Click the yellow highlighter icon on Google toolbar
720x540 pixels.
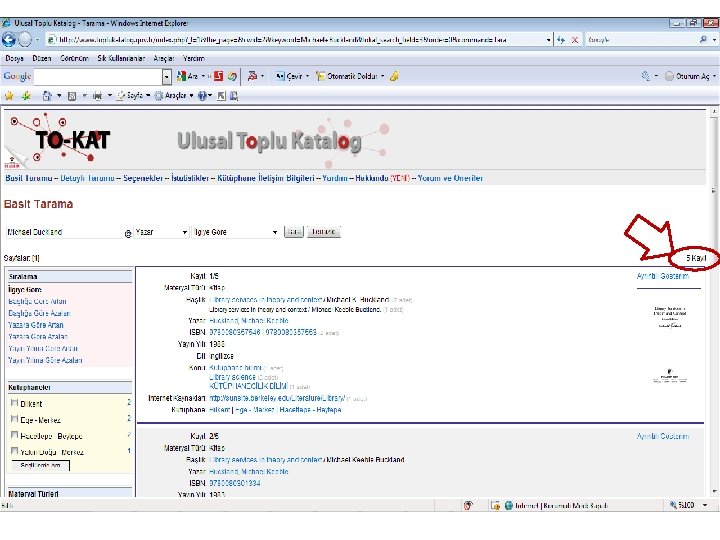pyautogui.click(x=394, y=76)
